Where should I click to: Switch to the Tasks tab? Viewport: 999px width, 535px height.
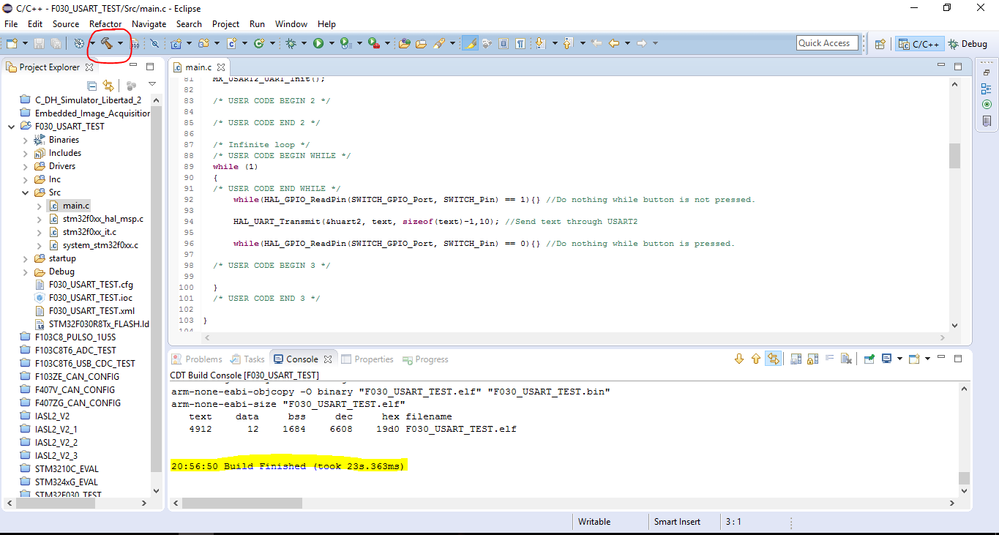pos(248,359)
